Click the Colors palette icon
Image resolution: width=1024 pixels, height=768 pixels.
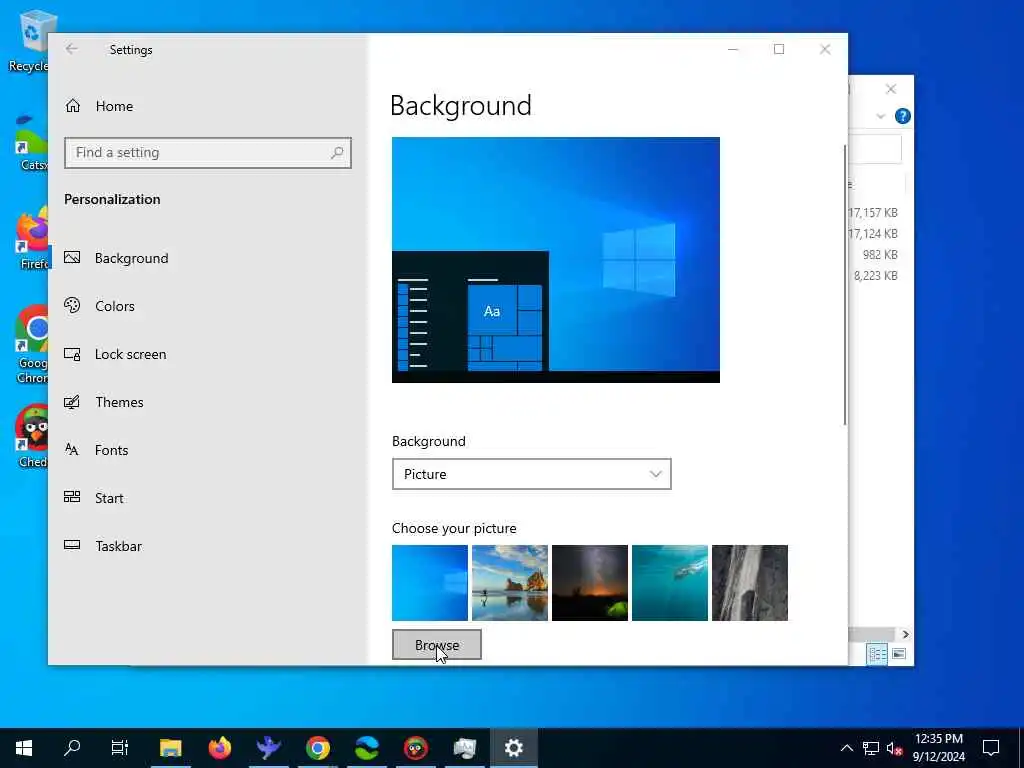click(x=72, y=305)
